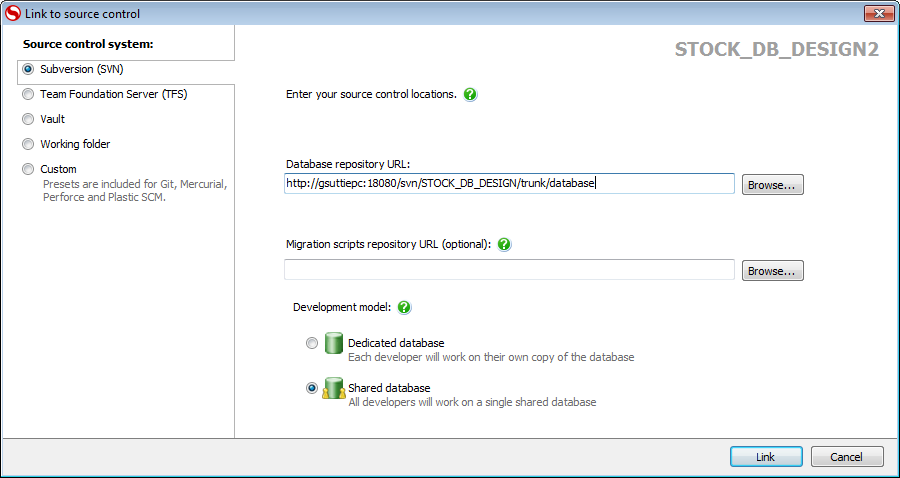
Task: Select Shared database development model
Action: click(x=312, y=388)
